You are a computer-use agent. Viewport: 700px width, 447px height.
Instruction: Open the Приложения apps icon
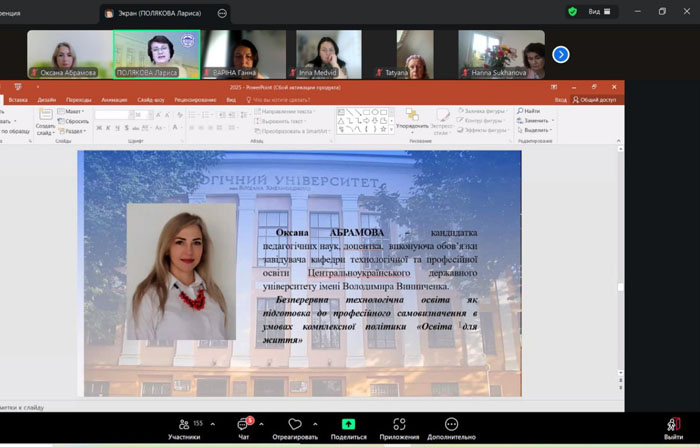399,425
